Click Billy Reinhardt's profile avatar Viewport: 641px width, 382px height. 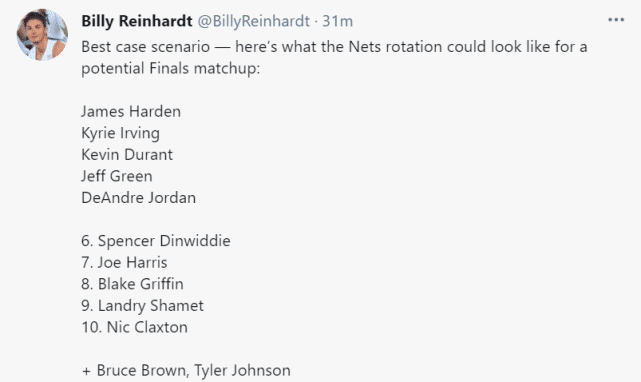coord(42,35)
